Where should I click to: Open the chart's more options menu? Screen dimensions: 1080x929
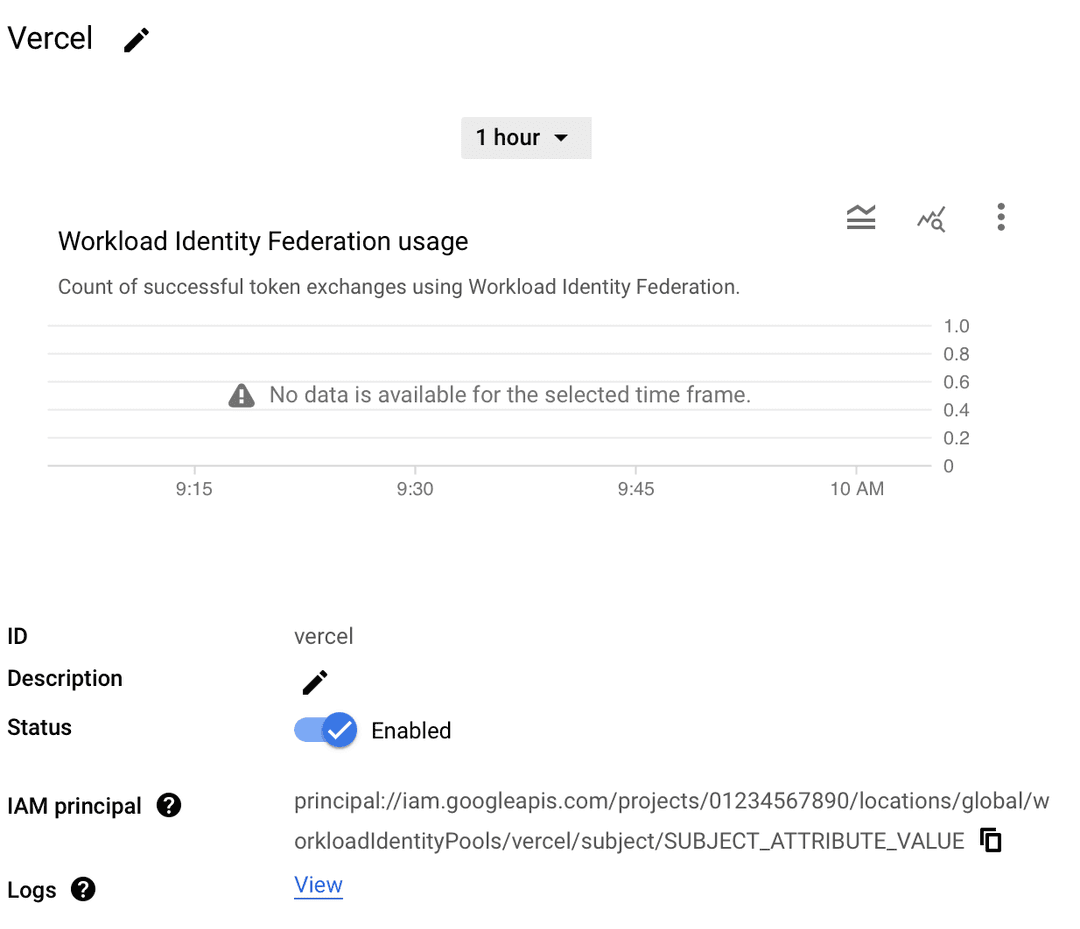[x=1001, y=217]
